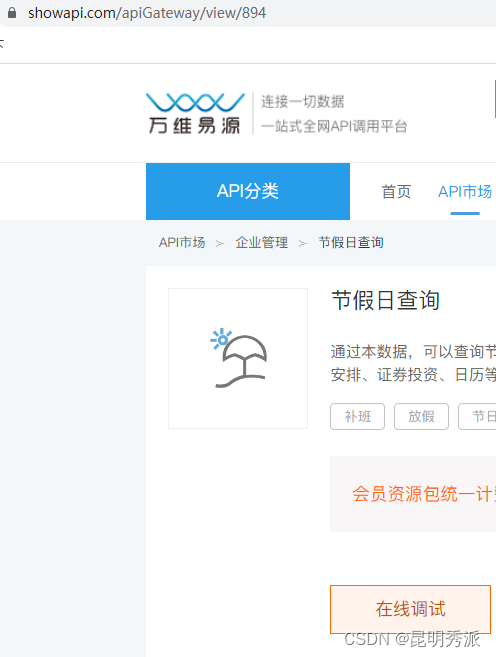The width and height of the screenshot is (496, 657).
Task: Click the 在线调试 button
Action: tap(411, 609)
